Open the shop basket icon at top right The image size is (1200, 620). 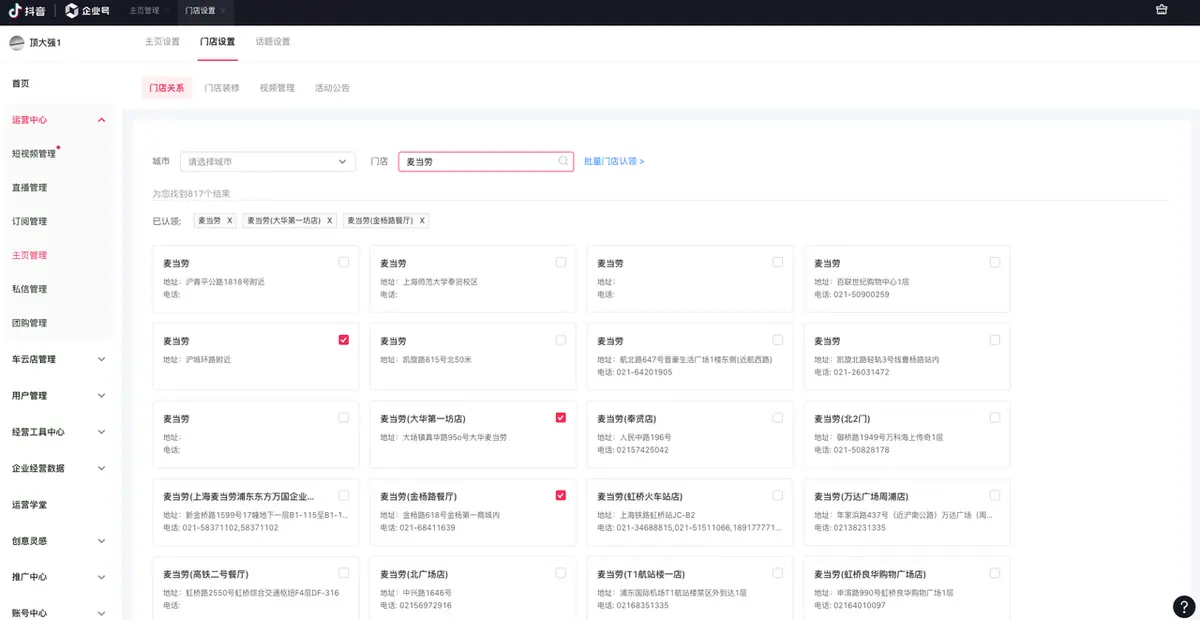[1161, 10]
